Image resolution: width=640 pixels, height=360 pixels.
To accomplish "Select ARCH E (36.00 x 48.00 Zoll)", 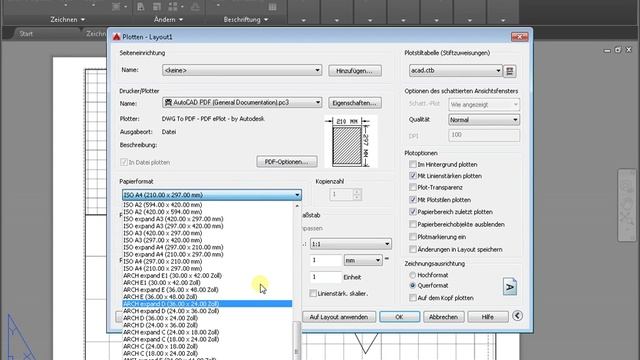I will [x=207, y=297].
